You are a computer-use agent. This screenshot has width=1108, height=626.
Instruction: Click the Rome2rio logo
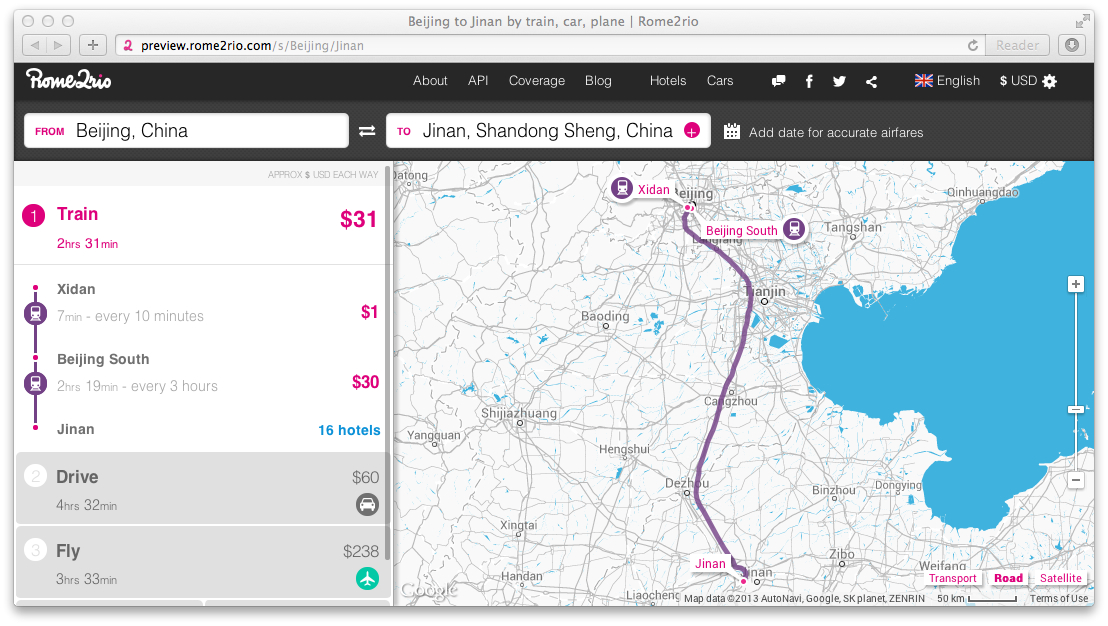(69, 79)
